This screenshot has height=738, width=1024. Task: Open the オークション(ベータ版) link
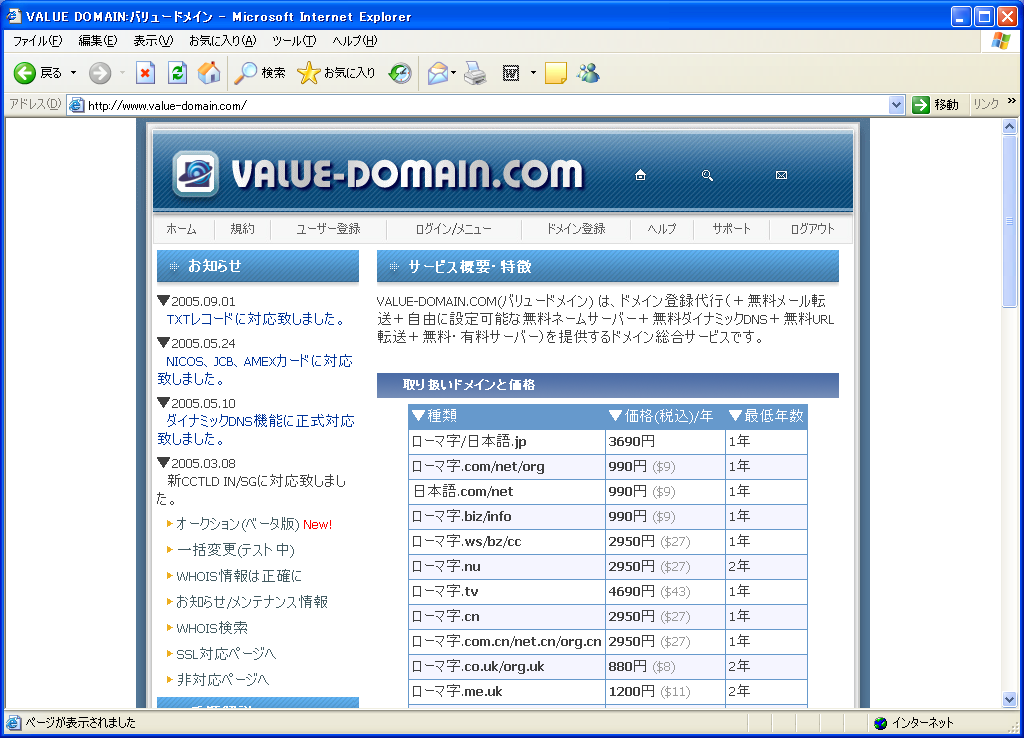[x=238, y=524]
